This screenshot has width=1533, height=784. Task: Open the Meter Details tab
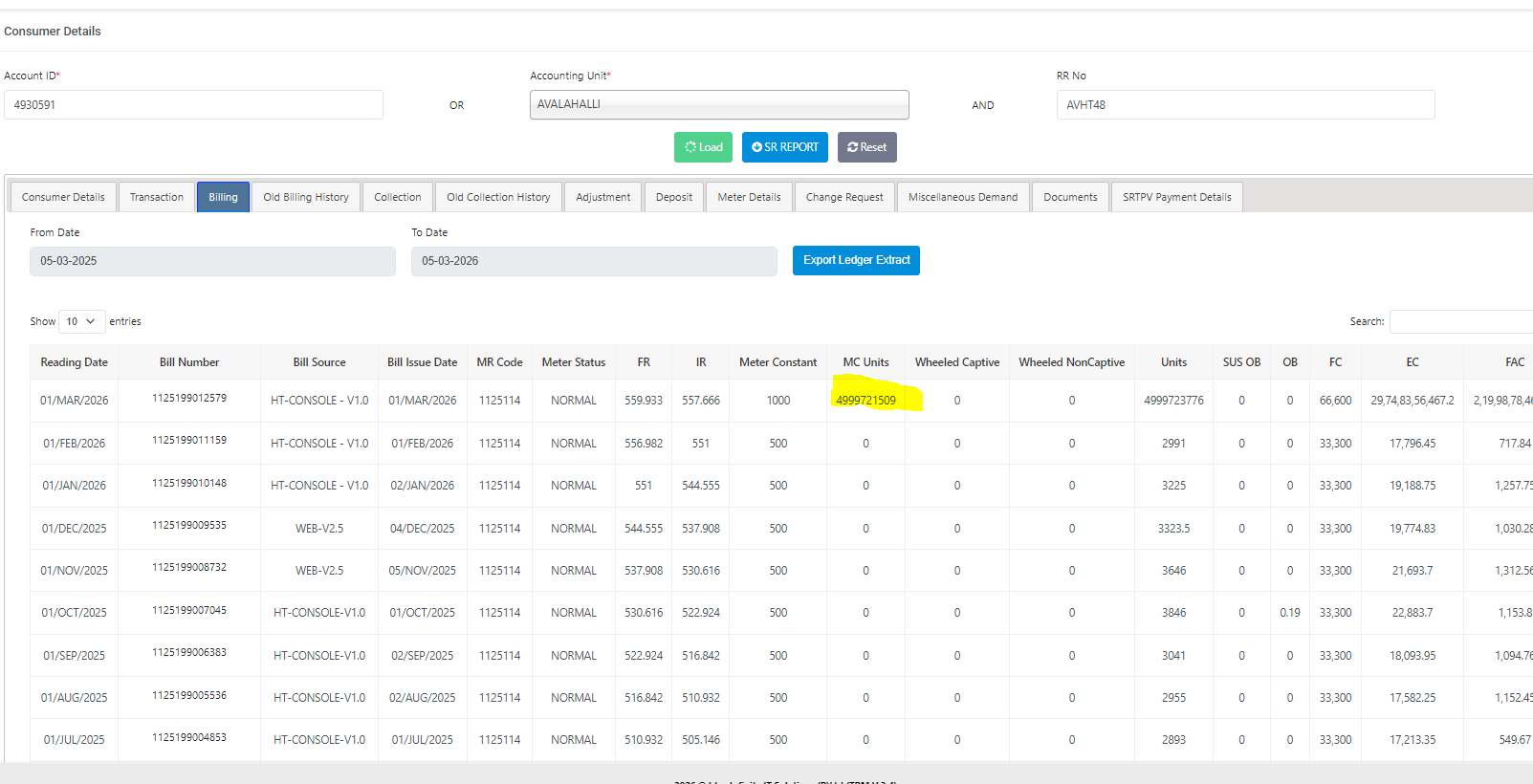pos(749,197)
